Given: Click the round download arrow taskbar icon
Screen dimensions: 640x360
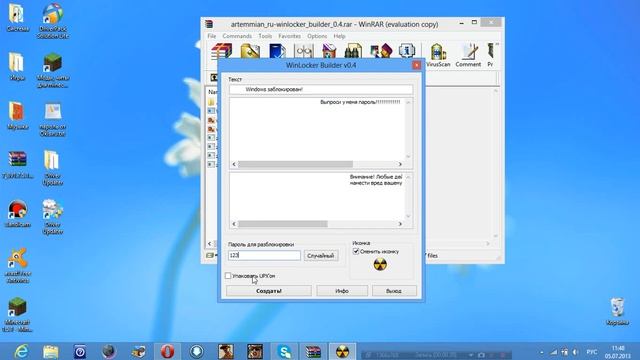Looking at the screenshot, I should 196,351.
